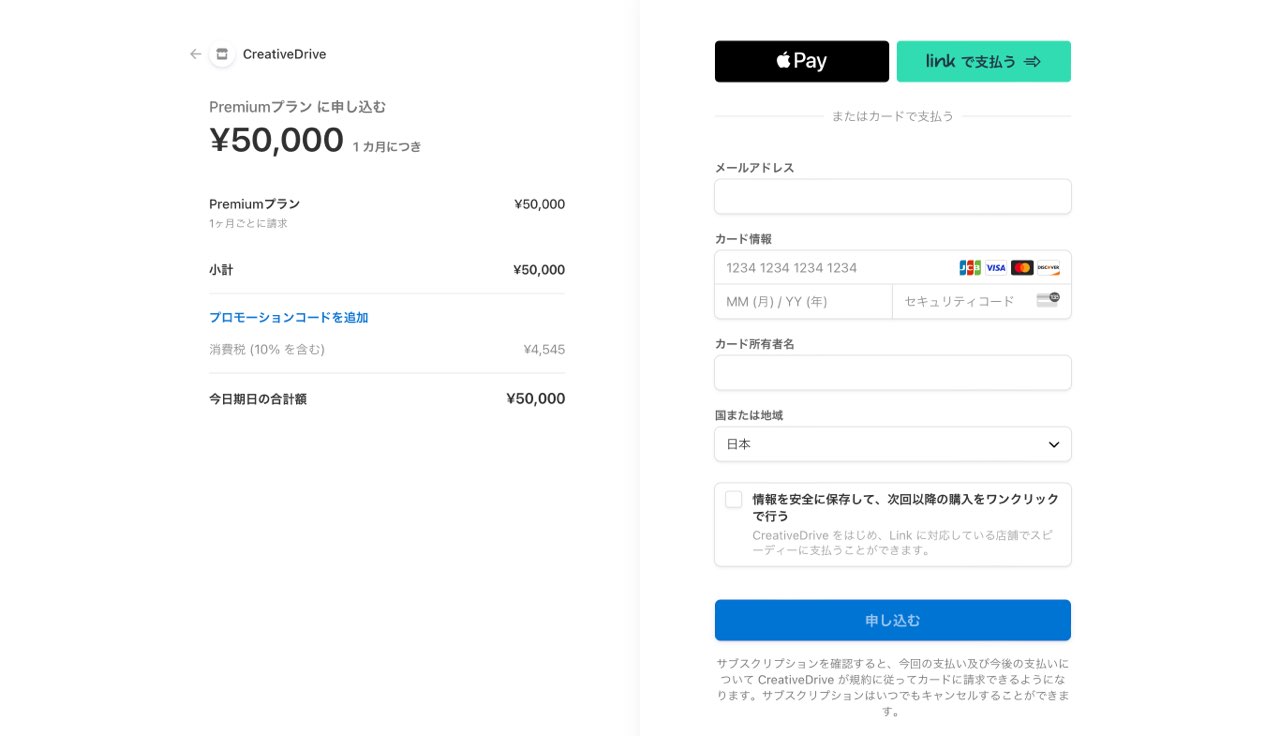Click the card number input field
This screenshot has height=736, width=1280.
pyautogui.click(x=835, y=268)
